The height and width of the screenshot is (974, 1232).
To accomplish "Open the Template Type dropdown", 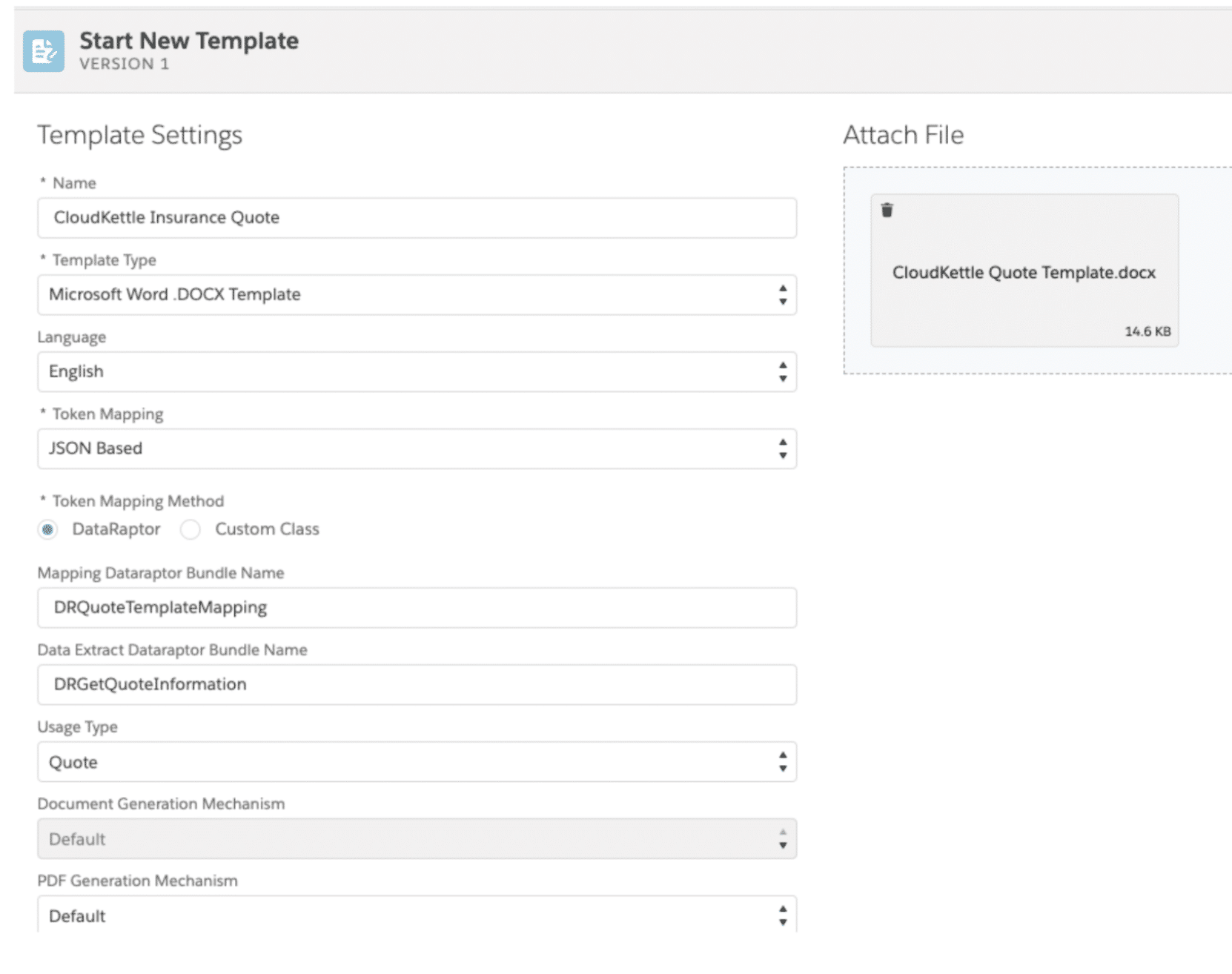I will (417, 295).
